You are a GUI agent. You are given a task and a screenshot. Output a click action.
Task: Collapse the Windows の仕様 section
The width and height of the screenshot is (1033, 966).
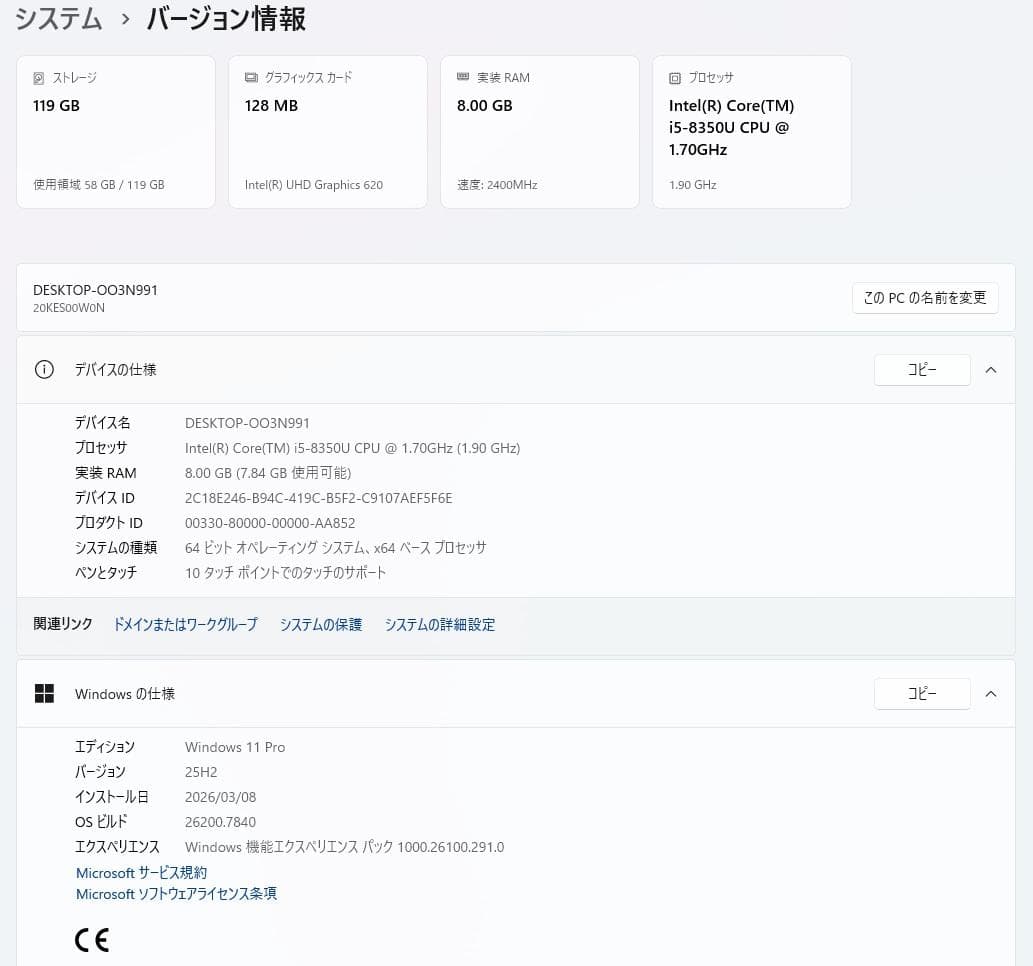(x=991, y=694)
